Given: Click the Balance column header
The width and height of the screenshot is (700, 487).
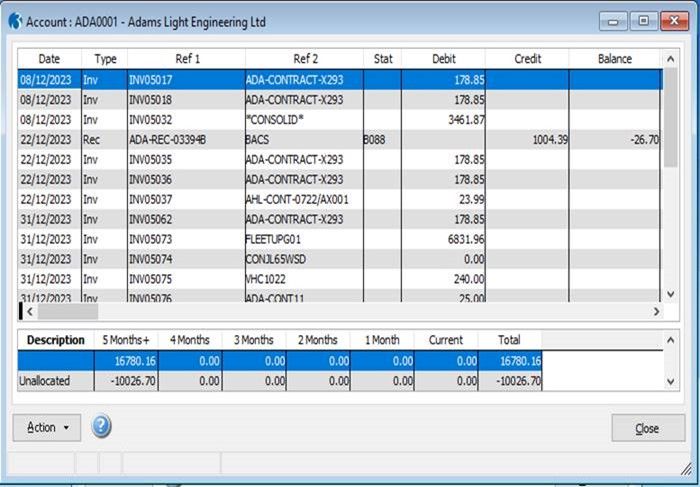Looking at the screenshot, I should [615, 59].
